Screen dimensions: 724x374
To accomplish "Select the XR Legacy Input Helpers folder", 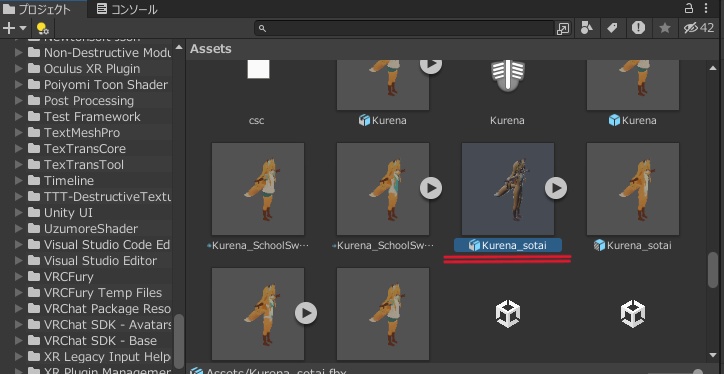I will 99,356.
